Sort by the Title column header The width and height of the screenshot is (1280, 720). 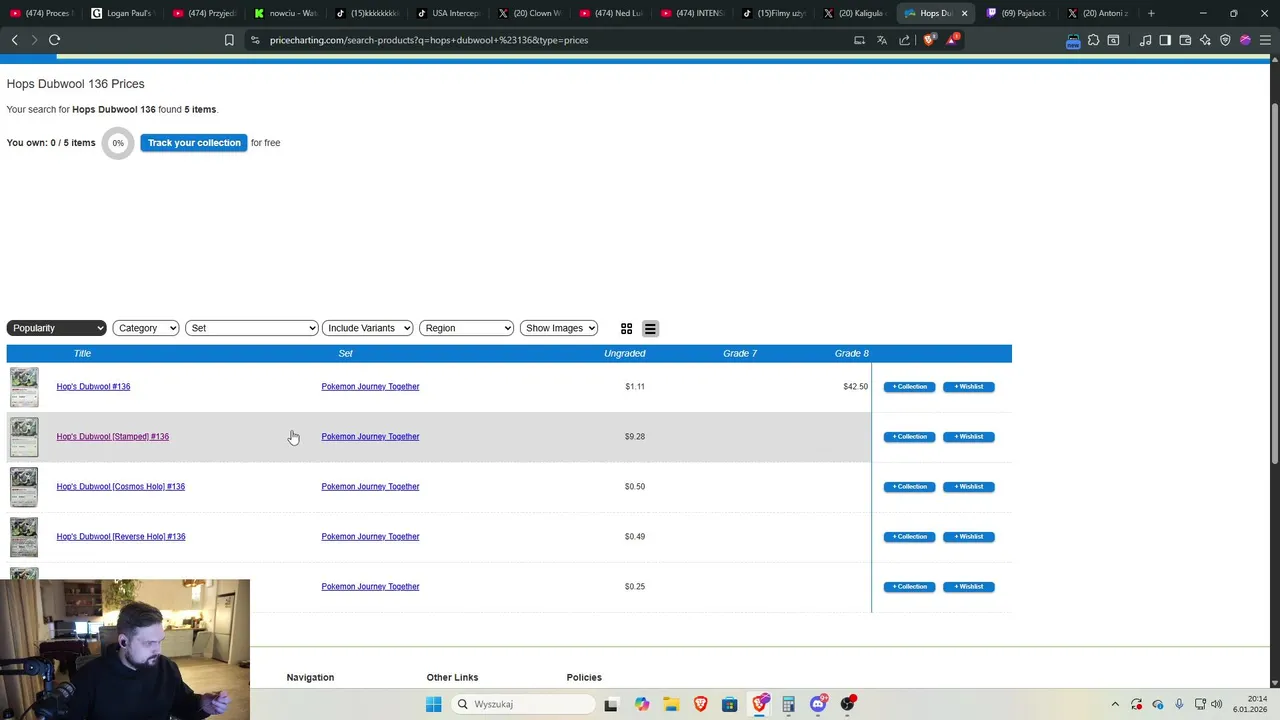(82, 353)
